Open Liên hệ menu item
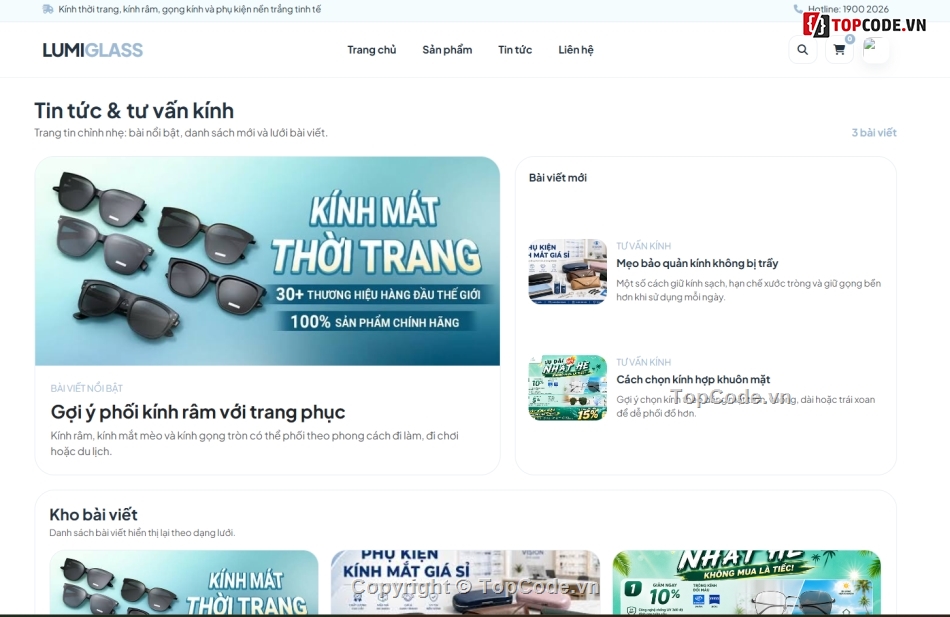The width and height of the screenshot is (950, 617). (576, 50)
